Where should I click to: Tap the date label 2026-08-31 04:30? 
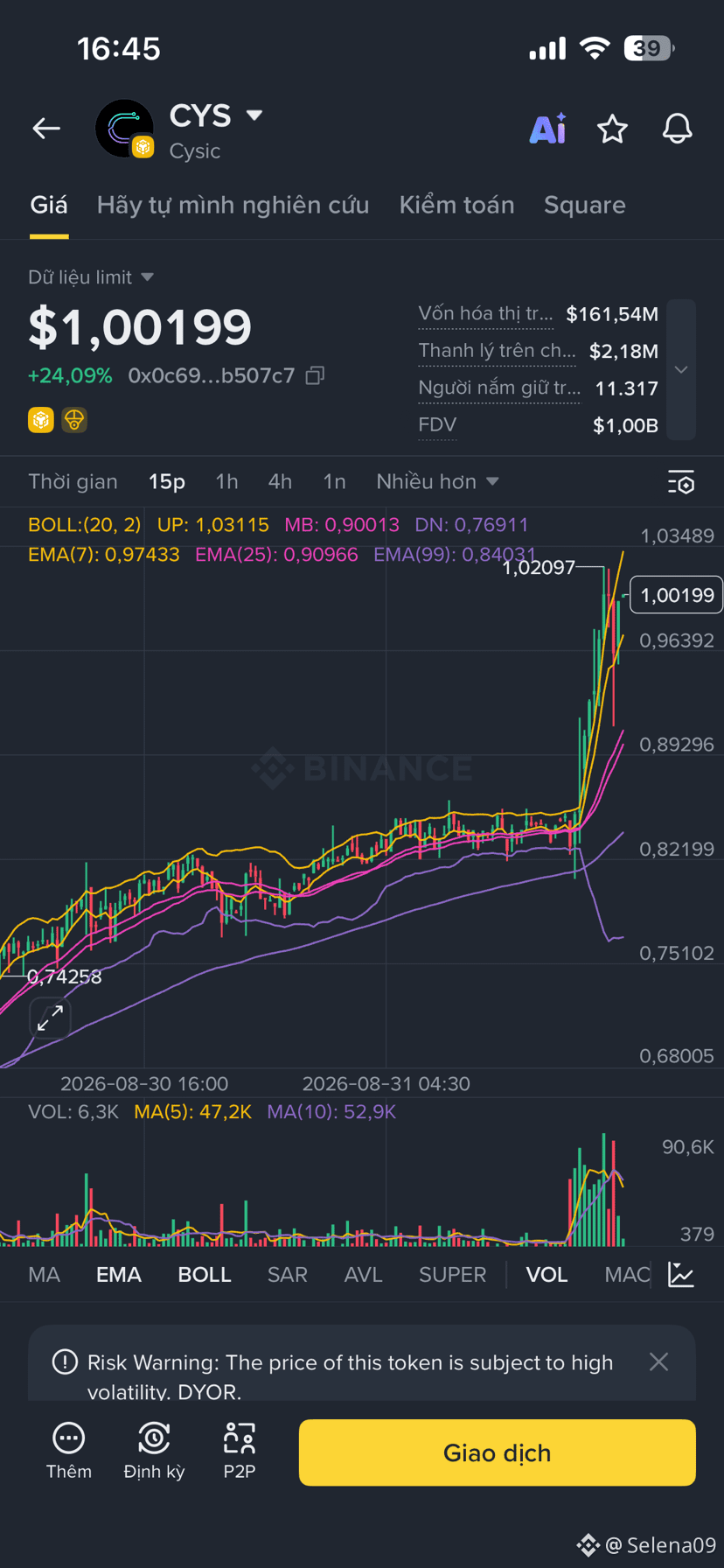click(x=386, y=1084)
